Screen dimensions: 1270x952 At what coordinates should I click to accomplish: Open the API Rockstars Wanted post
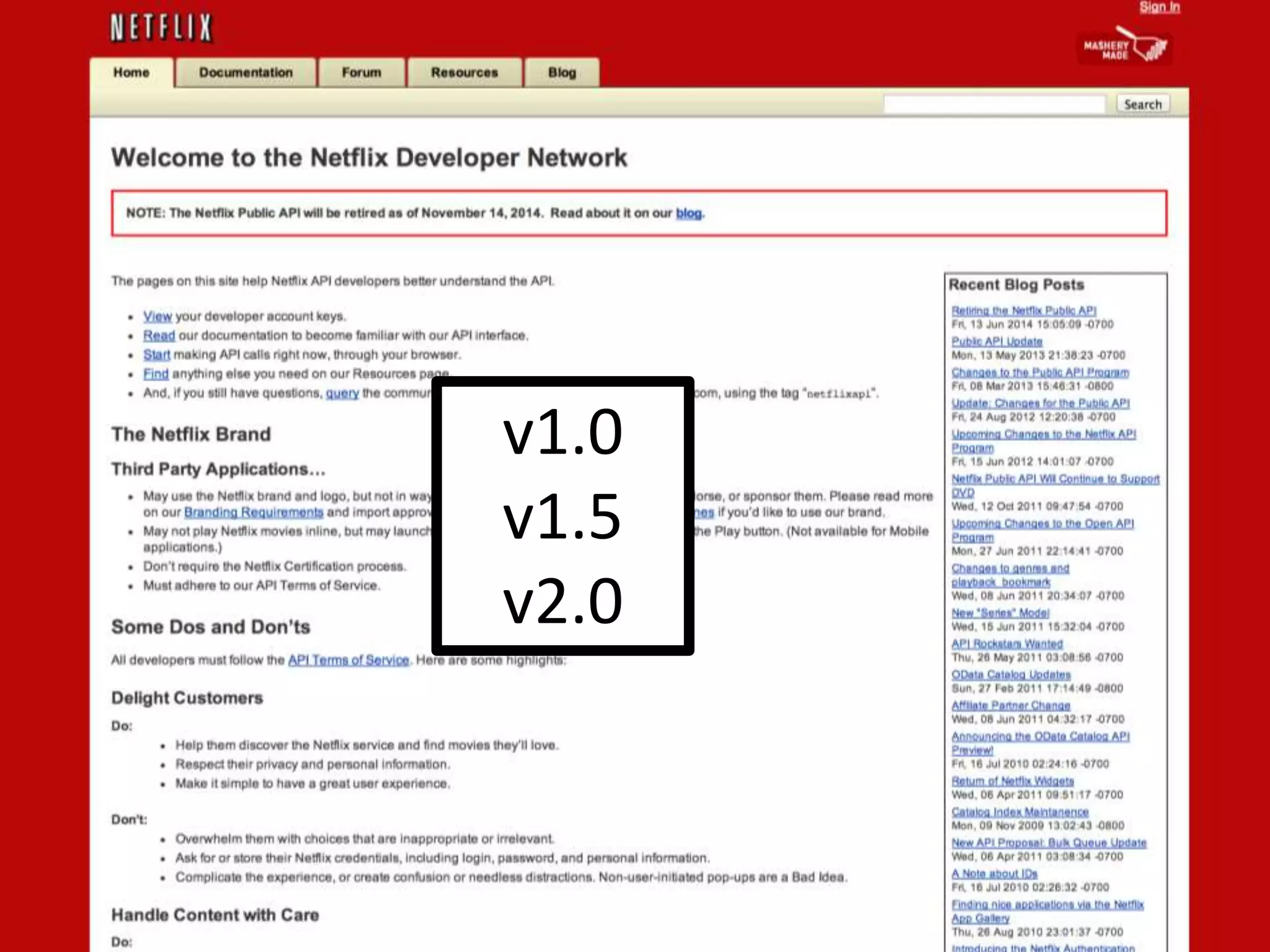(1007, 644)
